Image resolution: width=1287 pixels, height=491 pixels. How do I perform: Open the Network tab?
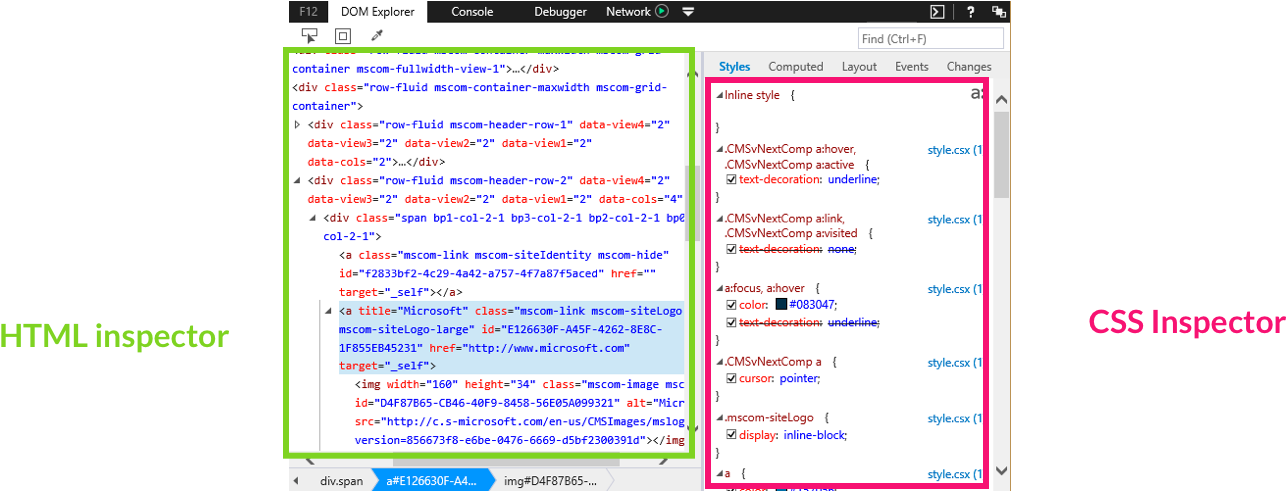click(x=628, y=12)
